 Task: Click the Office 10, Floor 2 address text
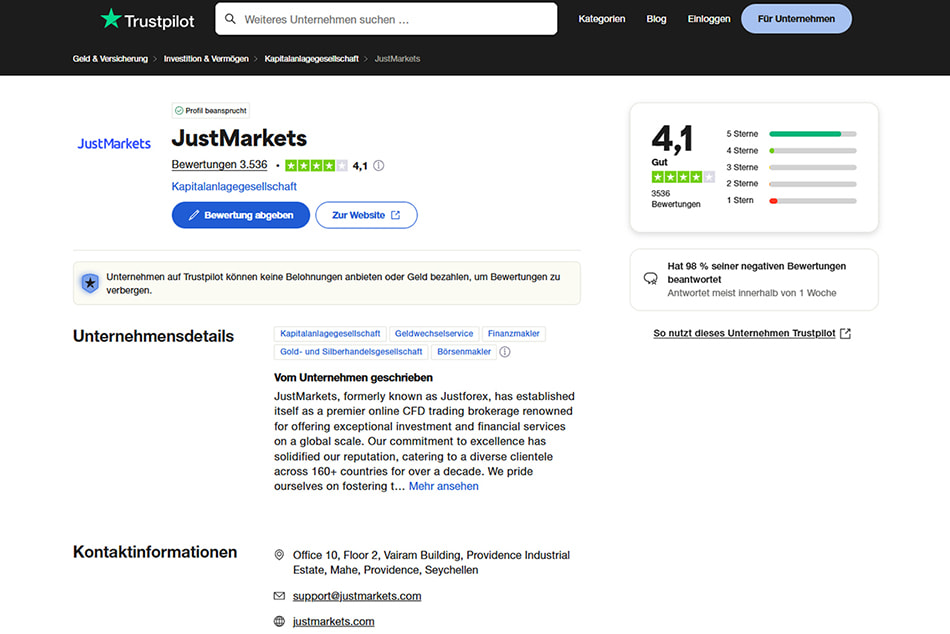click(x=431, y=562)
